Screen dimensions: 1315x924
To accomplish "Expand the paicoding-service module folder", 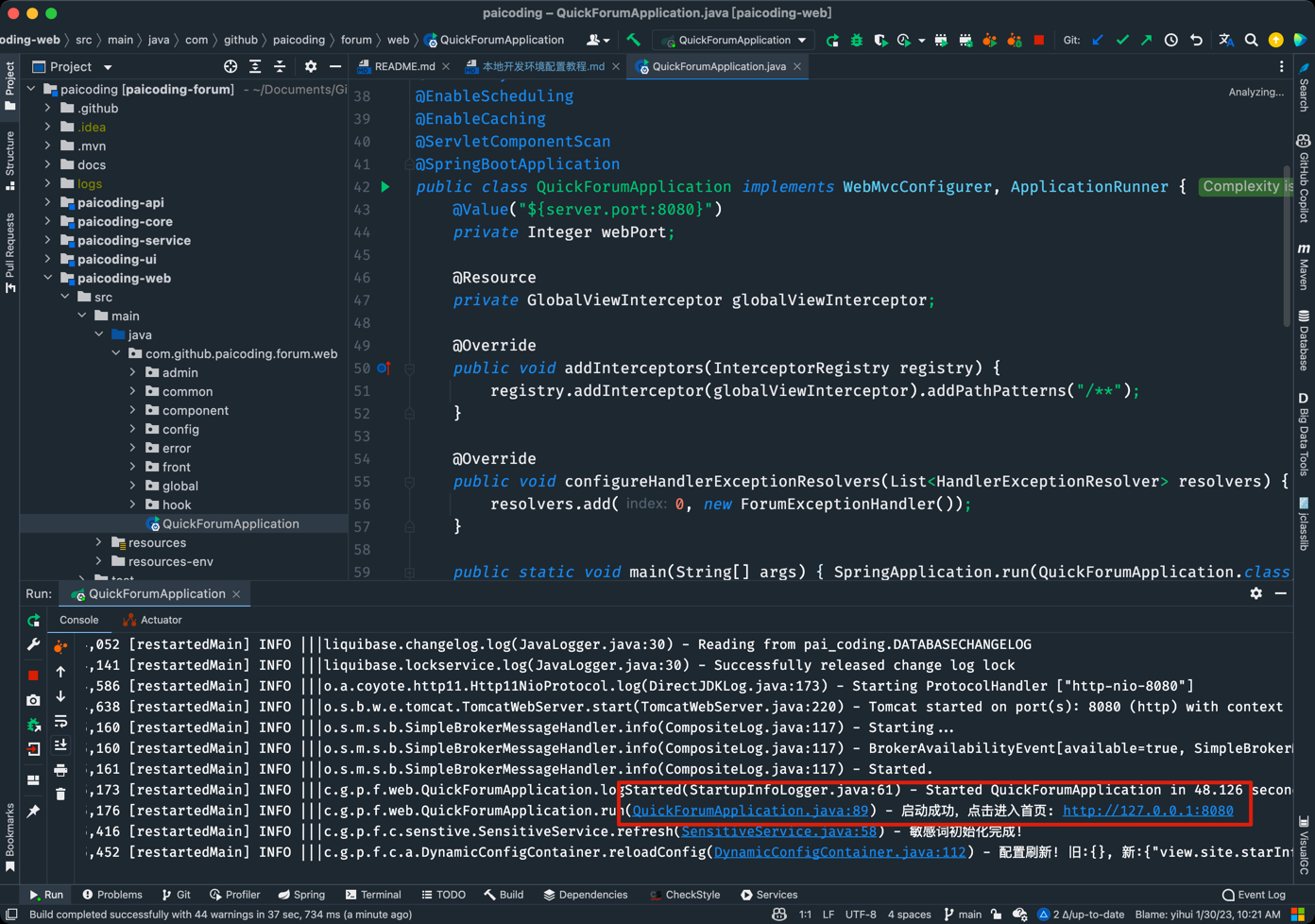I will point(47,240).
